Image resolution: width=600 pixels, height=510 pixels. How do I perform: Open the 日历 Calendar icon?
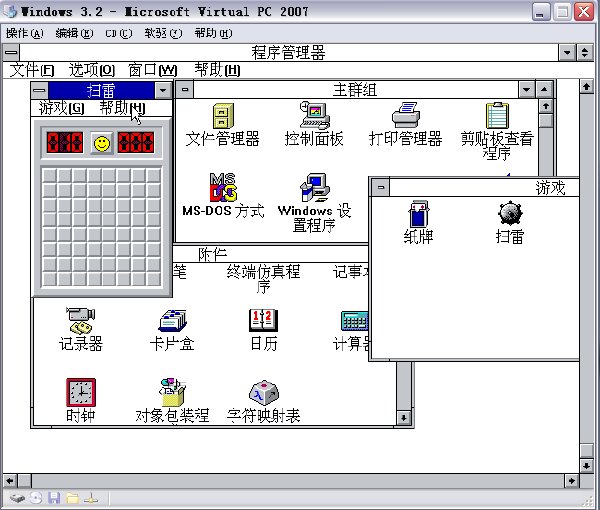[x=264, y=320]
